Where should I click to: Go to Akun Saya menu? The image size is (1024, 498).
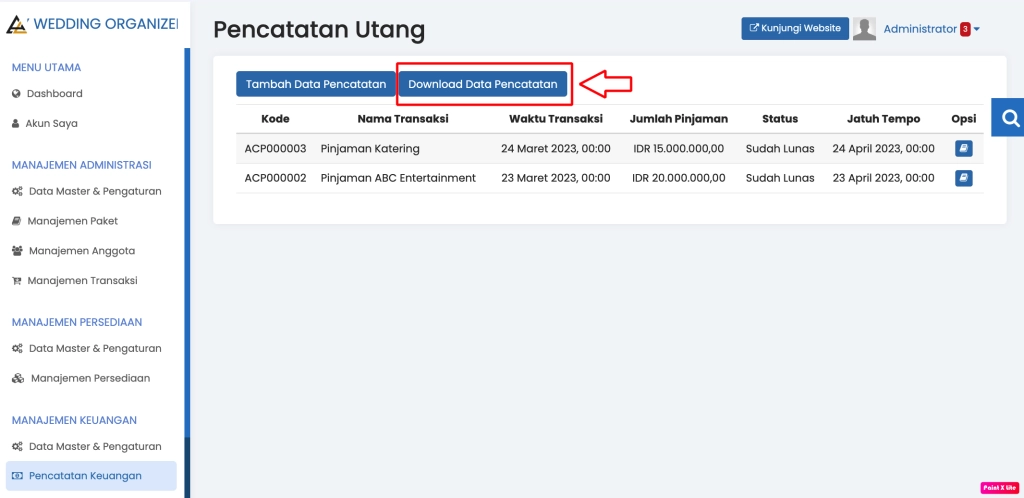point(51,124)
